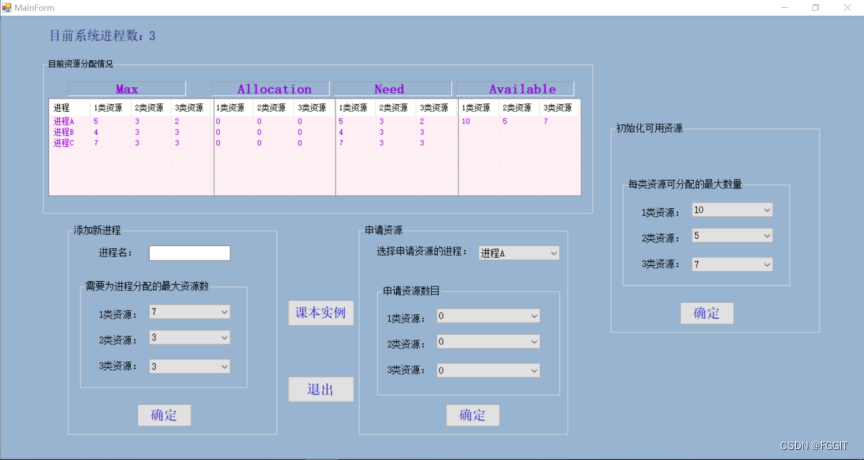Open 2类资源 dropdown in 申请资源数目 group
864x460 pixels.
488,342
